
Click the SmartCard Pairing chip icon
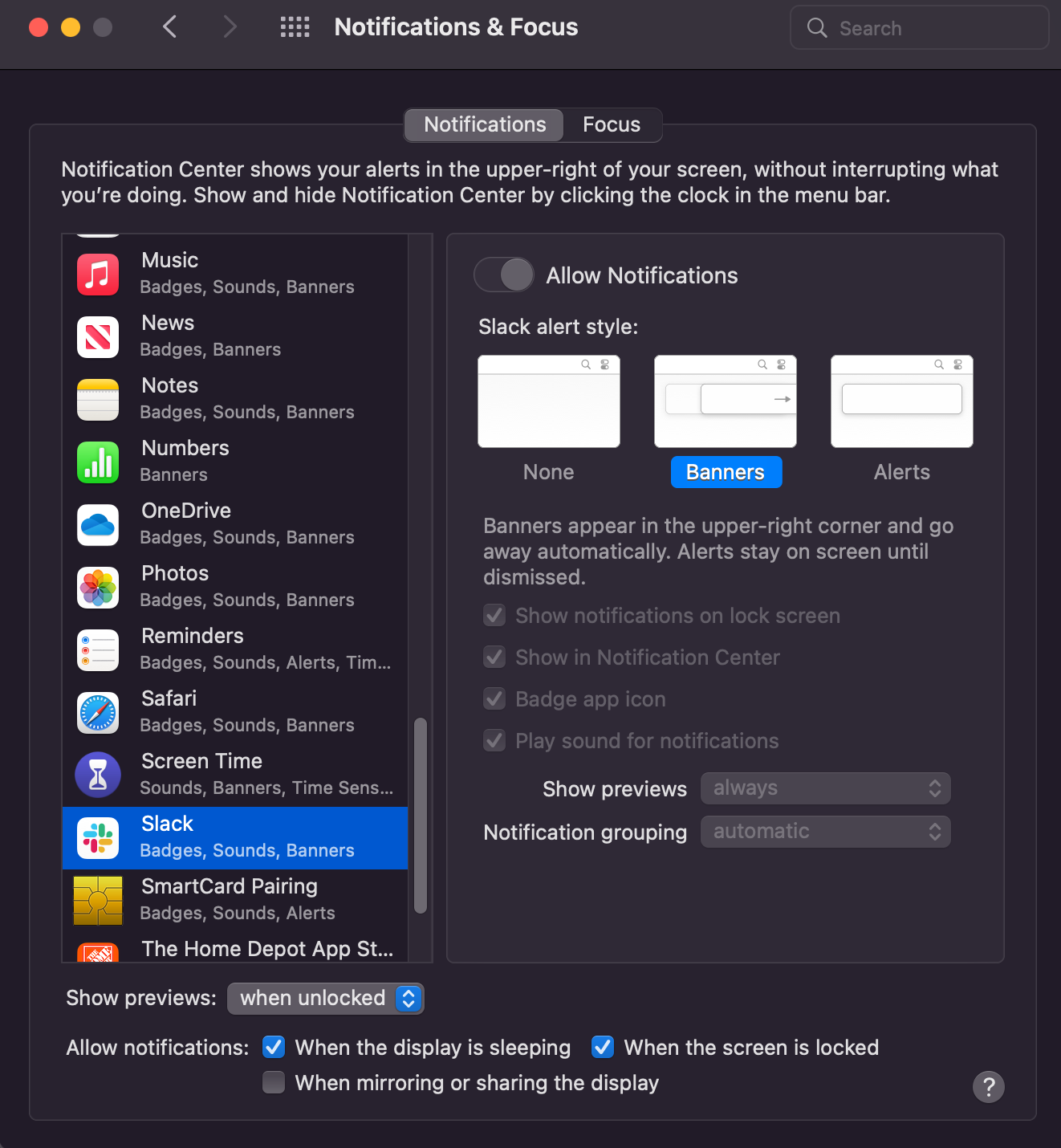point(98,900)
